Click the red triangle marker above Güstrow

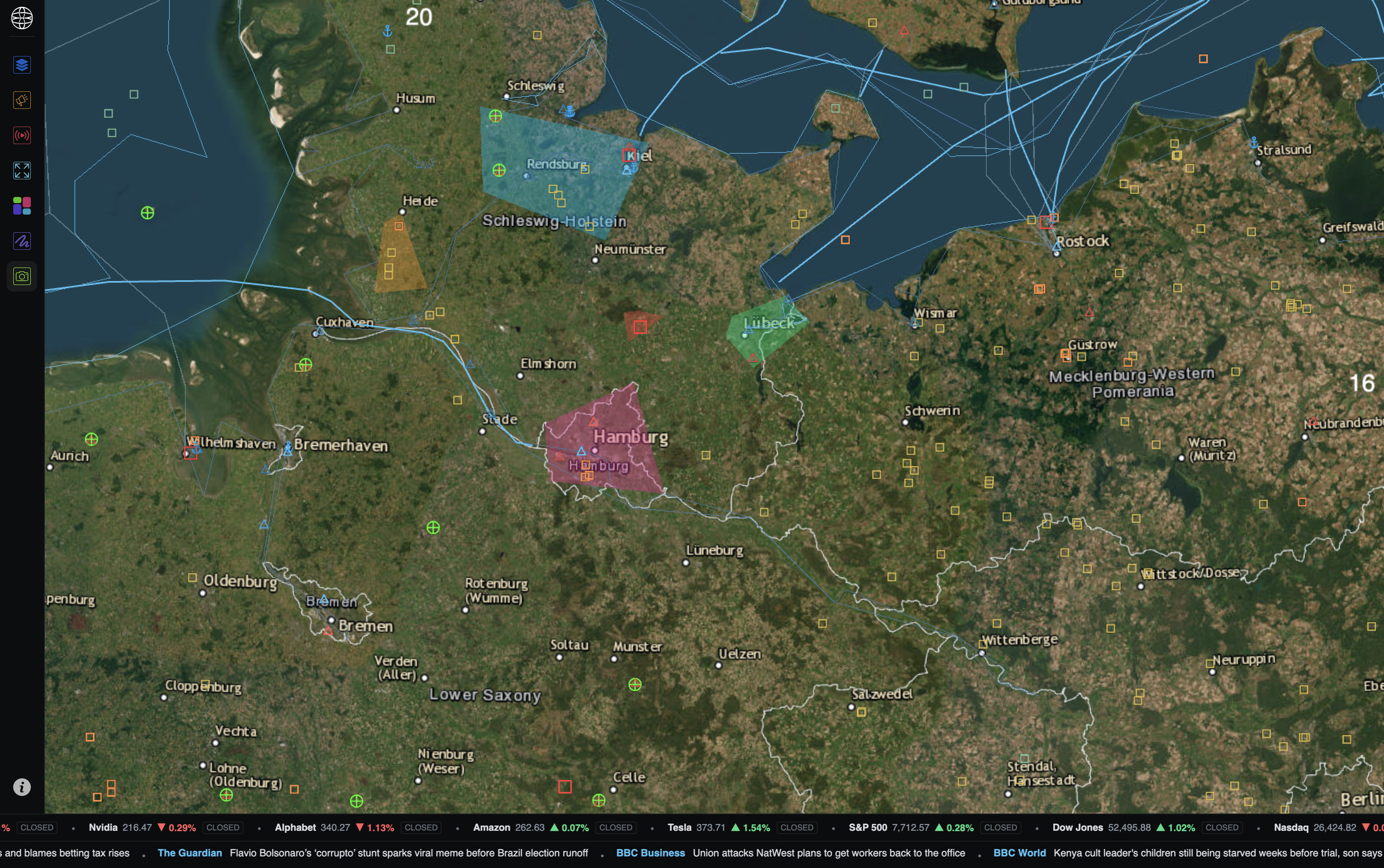(1090, 313)
